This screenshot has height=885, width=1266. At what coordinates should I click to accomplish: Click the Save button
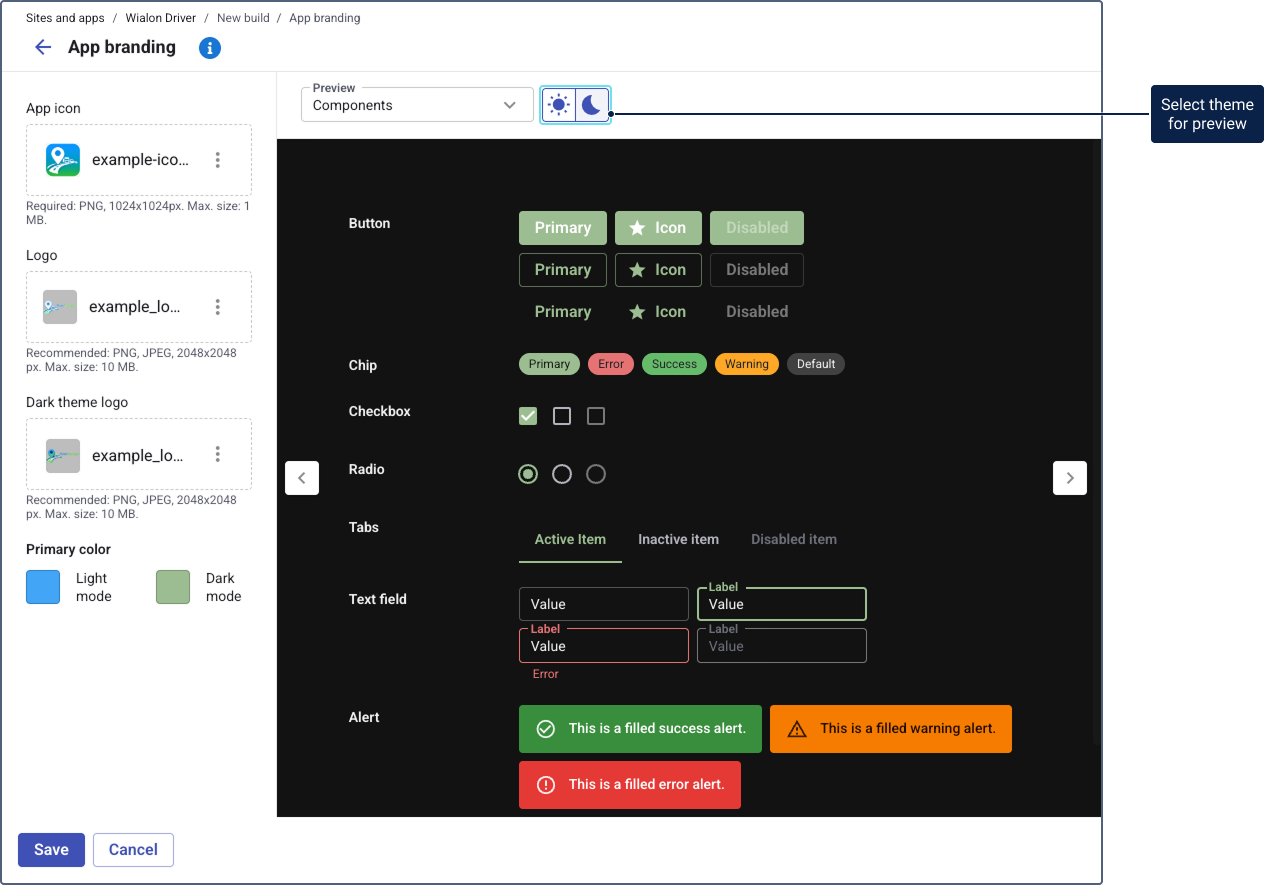point(51,850)
